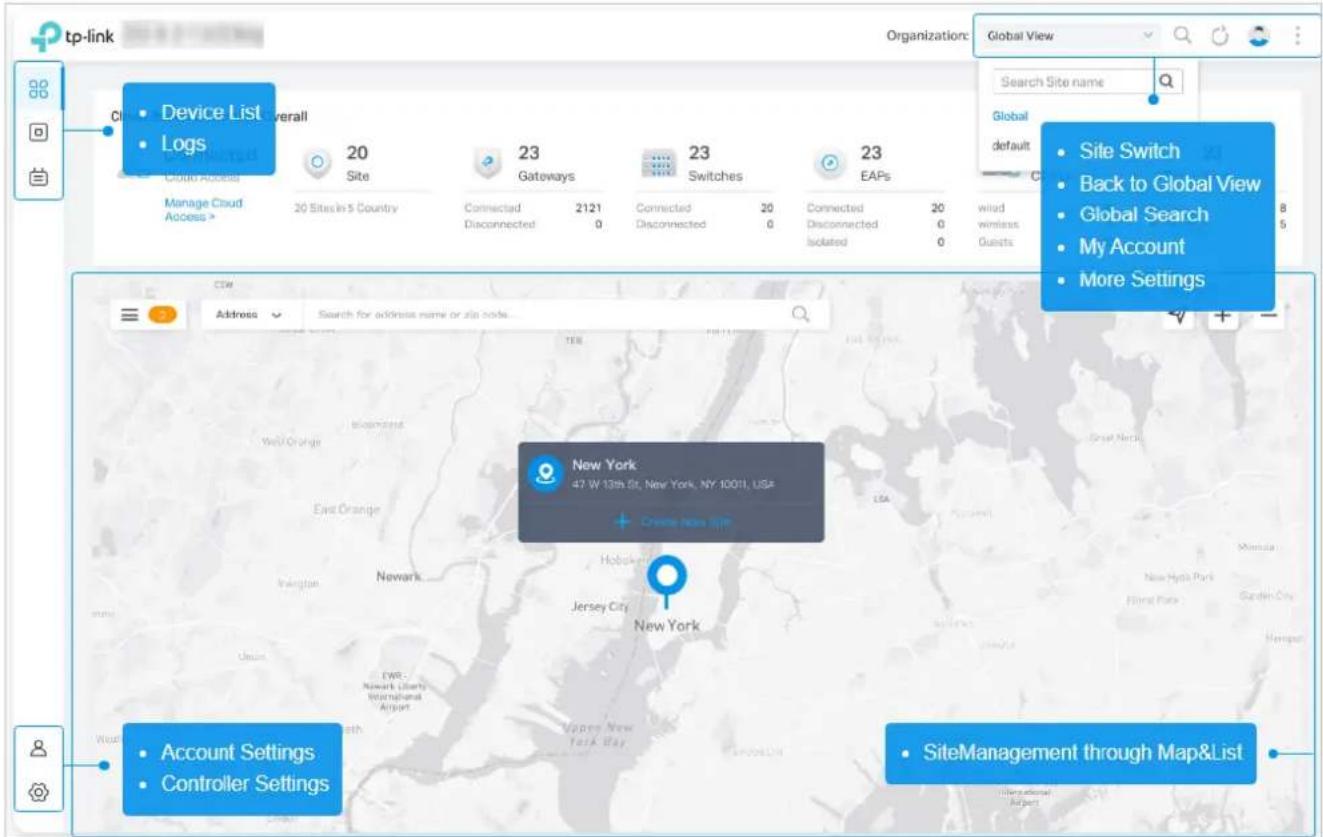1323x837 pixels.
Task: Zoom out the map with minus
Action: pyautogui.click(x=1267, y=315)
